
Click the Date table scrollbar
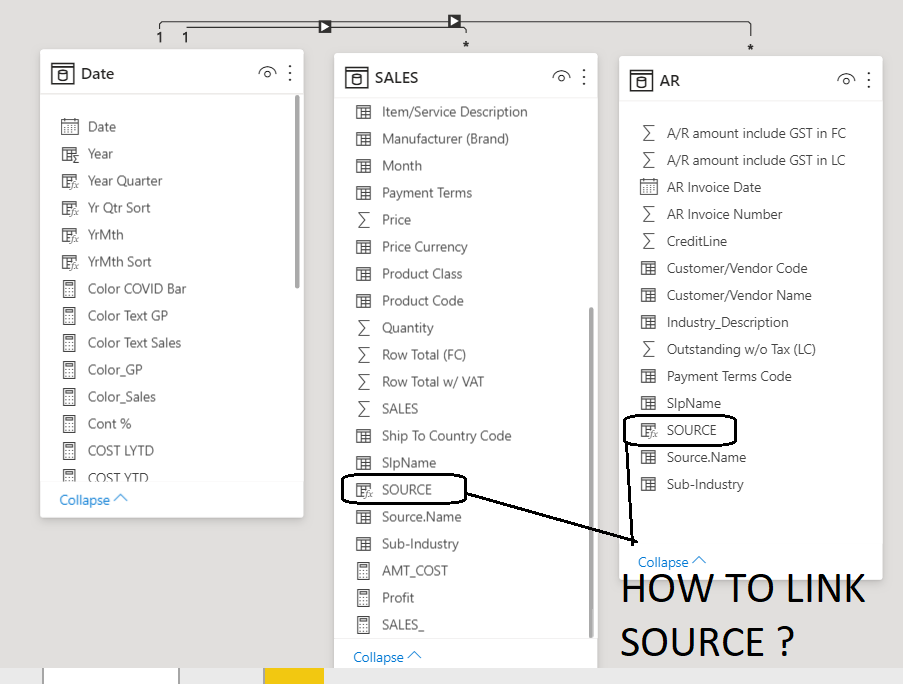pos(297,192)
